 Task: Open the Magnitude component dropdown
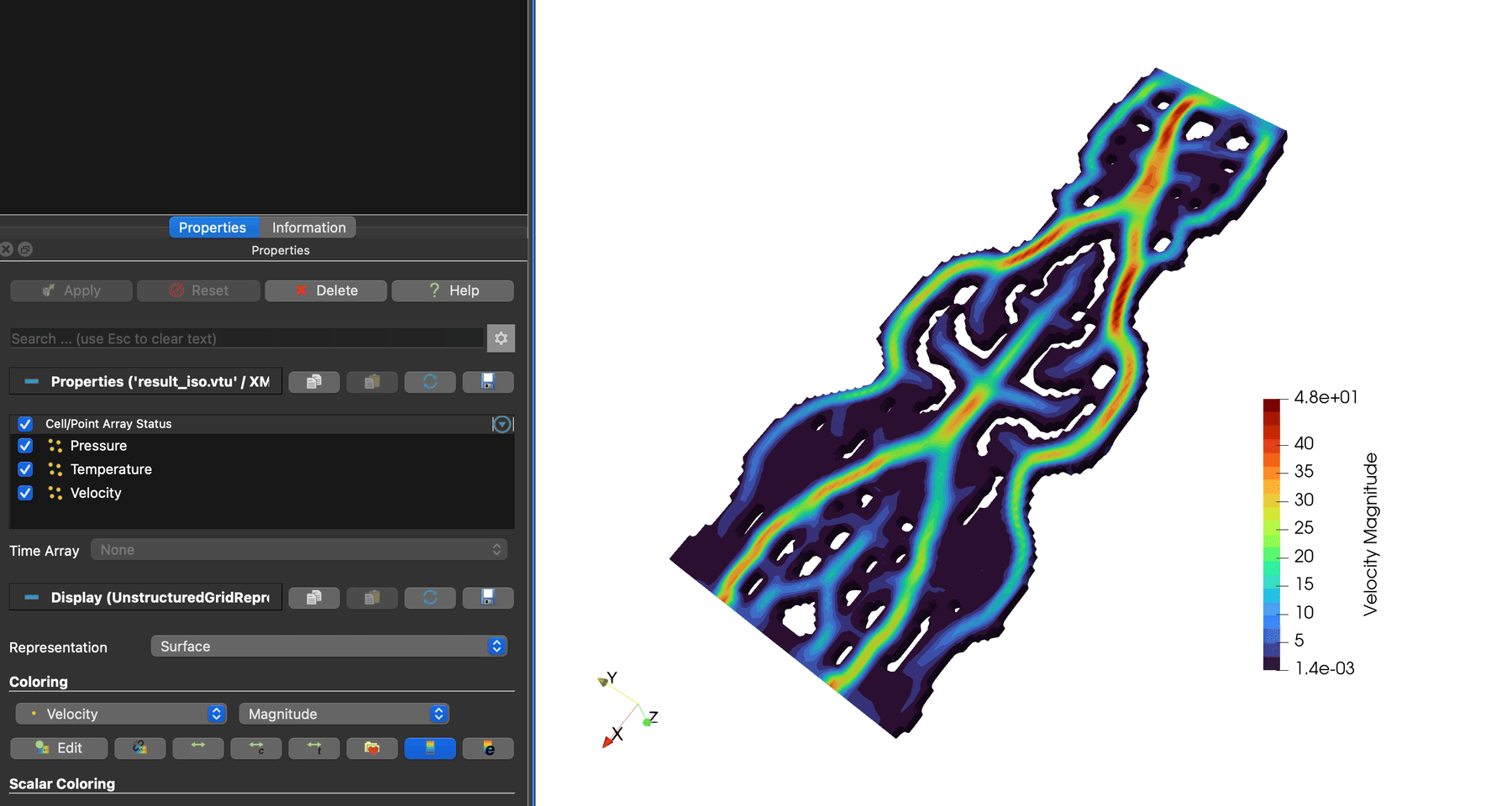[x=344, y=714]
